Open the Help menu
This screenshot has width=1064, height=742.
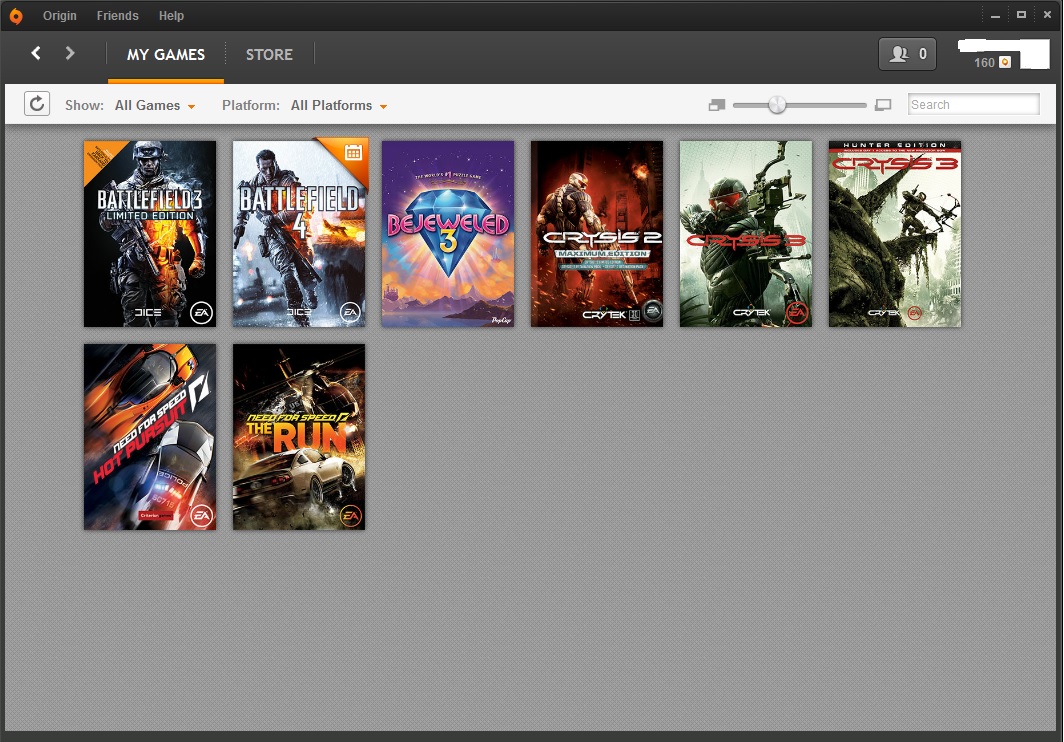click(171, 16)
